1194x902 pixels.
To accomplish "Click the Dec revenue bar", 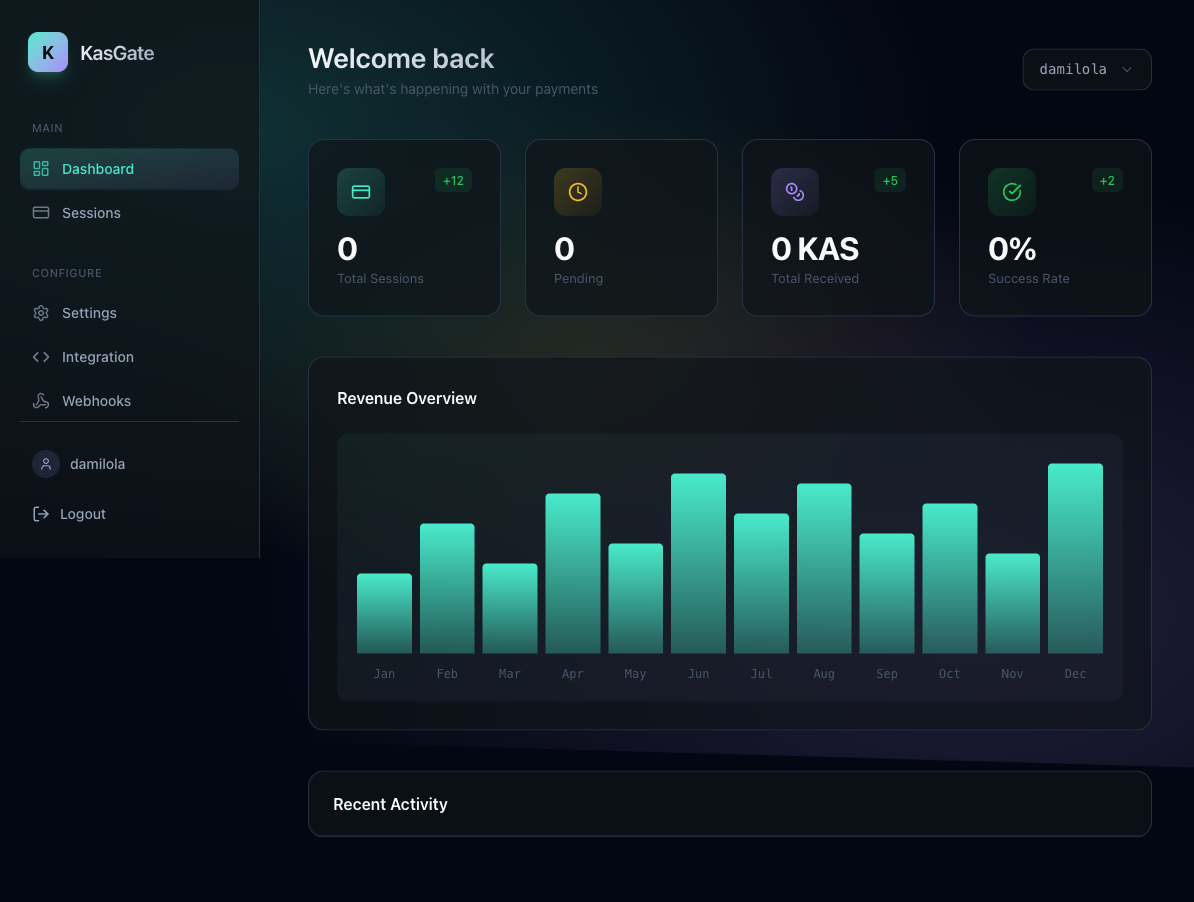I will point(1075,558).
